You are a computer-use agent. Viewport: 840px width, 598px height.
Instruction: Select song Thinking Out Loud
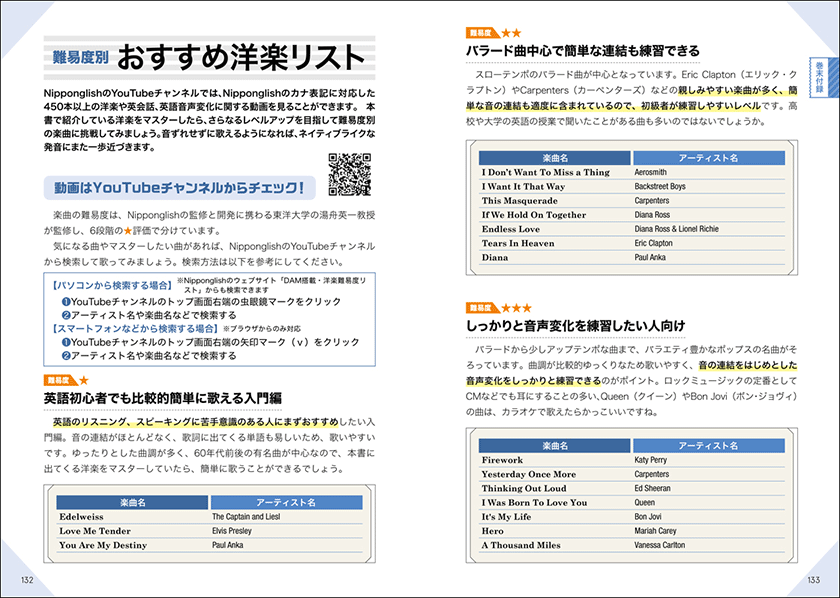click(524, 489)
